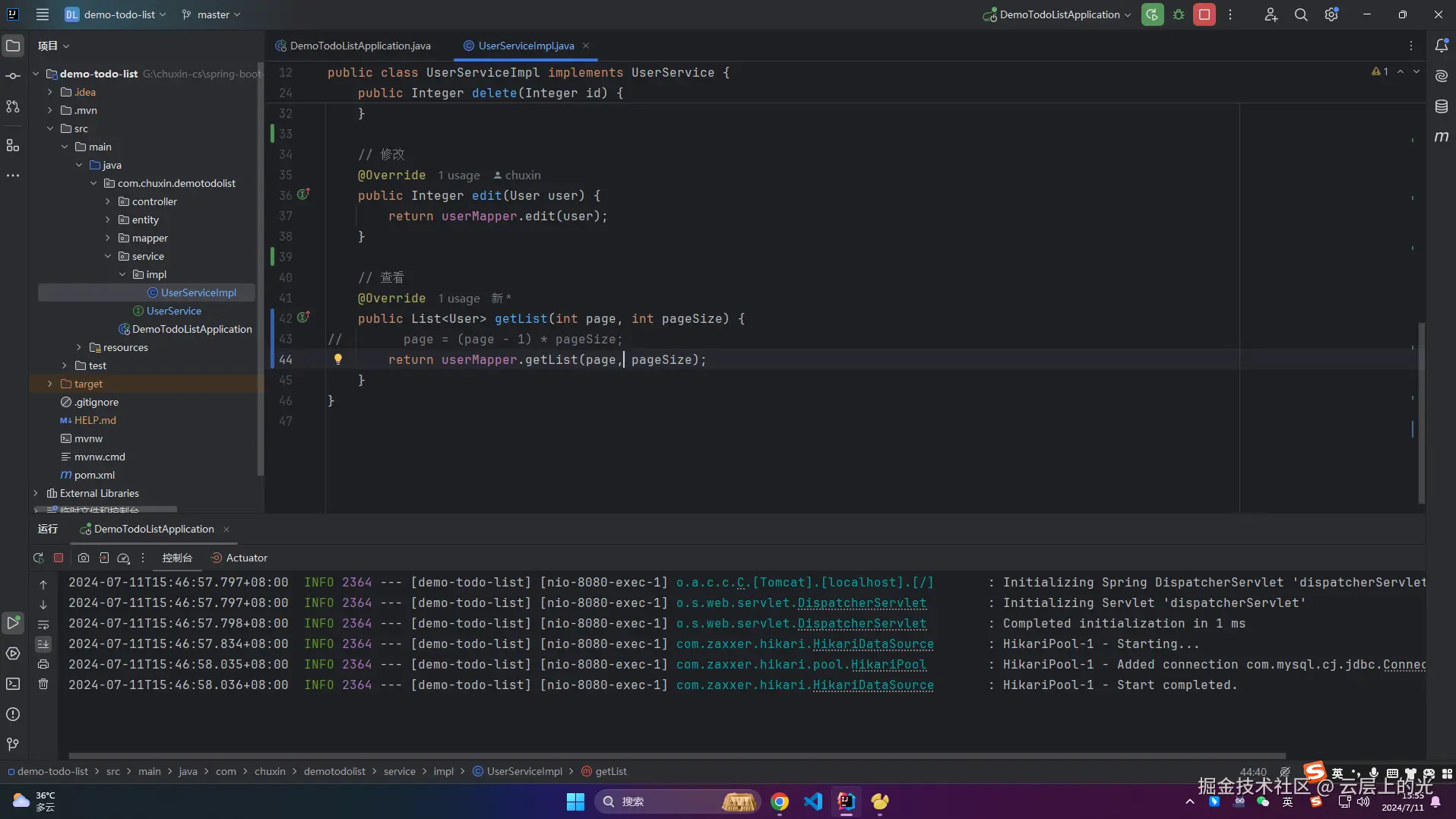This screenshot has width=1456, height=819.
Task: Click the Debug bug icon in toolbar
Action: (x=1179, y=14)
